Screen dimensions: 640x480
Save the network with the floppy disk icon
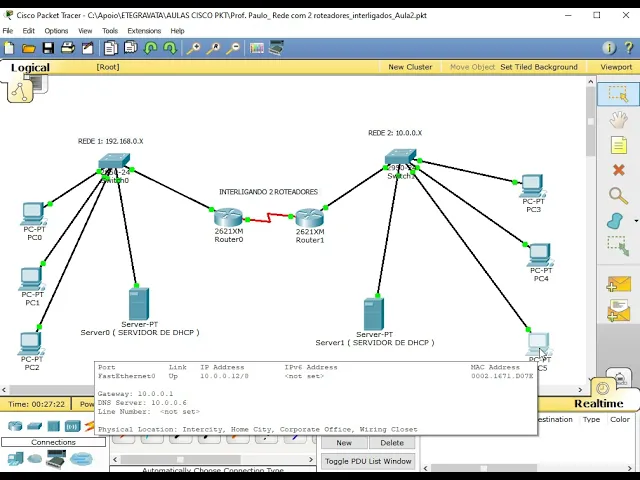[48, 48]
